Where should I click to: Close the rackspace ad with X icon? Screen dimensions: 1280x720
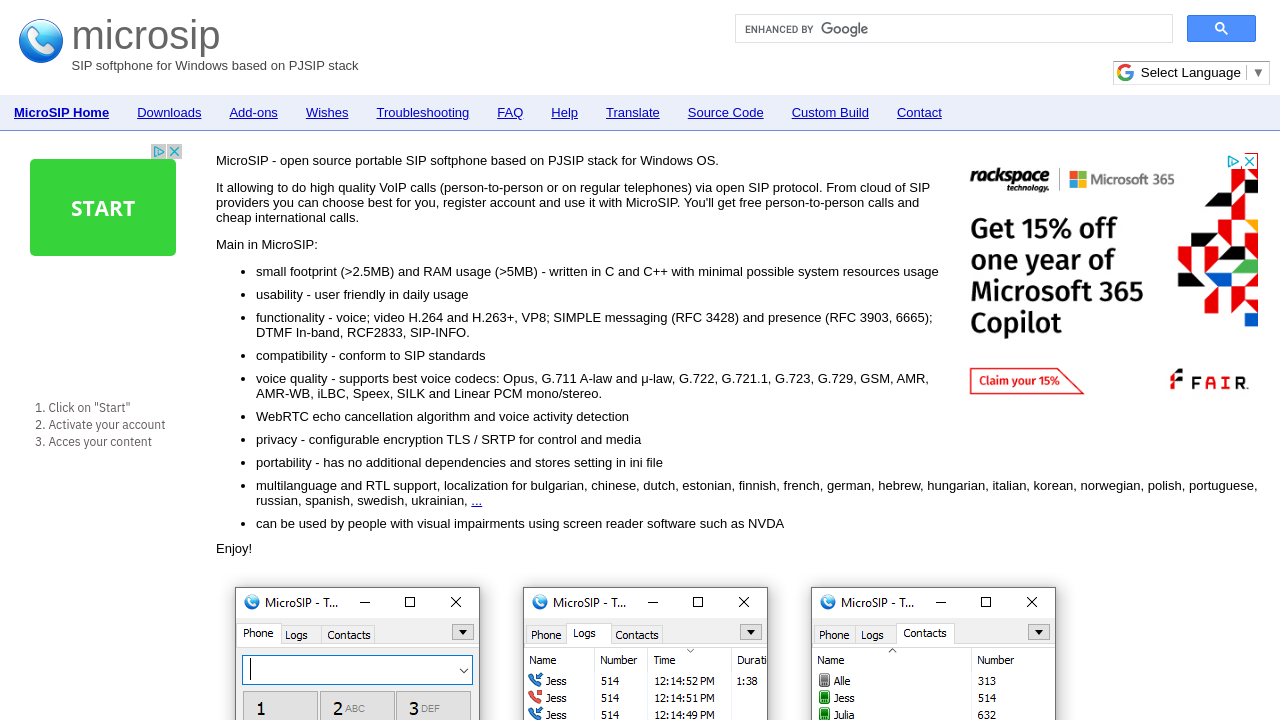1250,161
